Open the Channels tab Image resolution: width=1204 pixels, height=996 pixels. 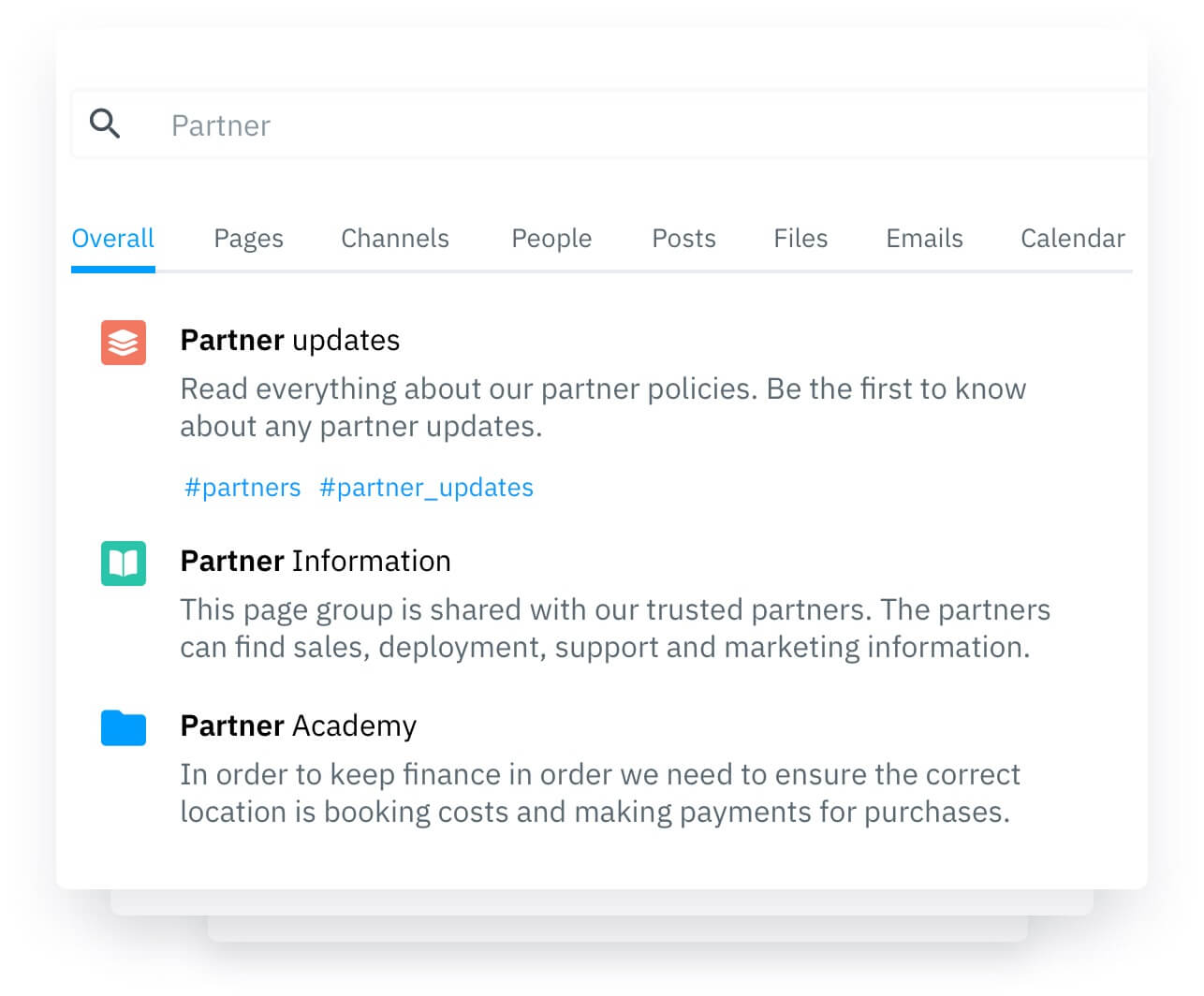[x=394, y=239]
